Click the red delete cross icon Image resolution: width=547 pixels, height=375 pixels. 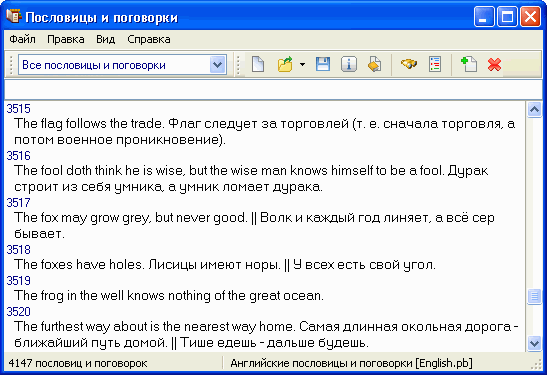coord(494,65)
